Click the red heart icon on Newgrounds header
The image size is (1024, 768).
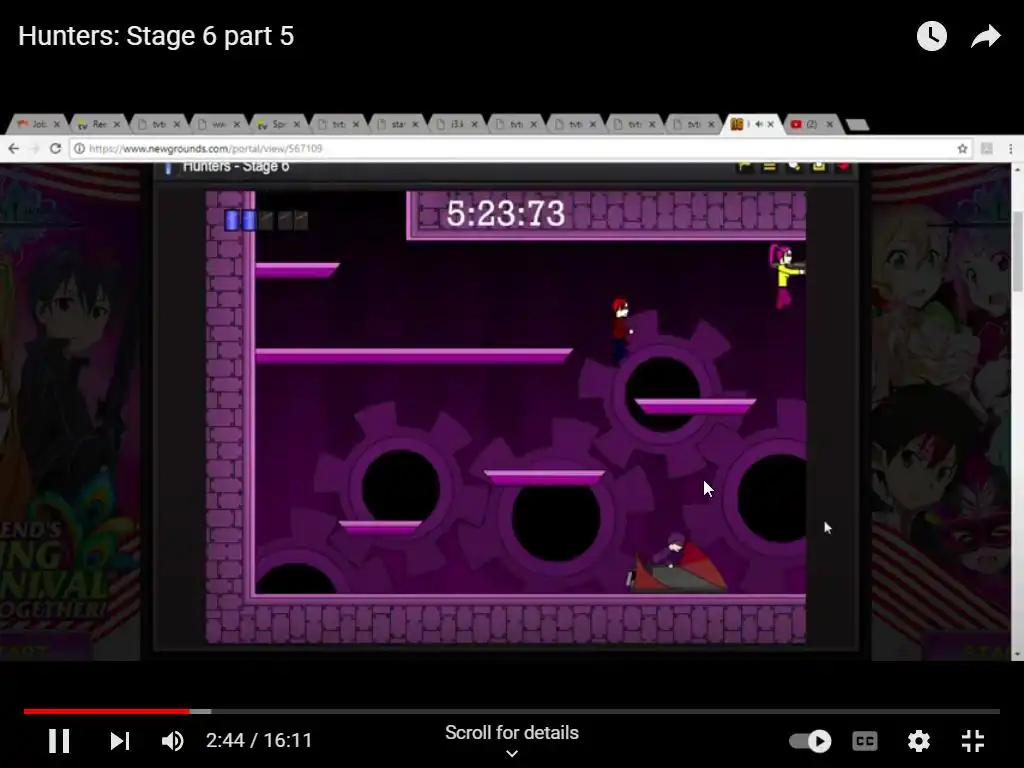[843, 167]
